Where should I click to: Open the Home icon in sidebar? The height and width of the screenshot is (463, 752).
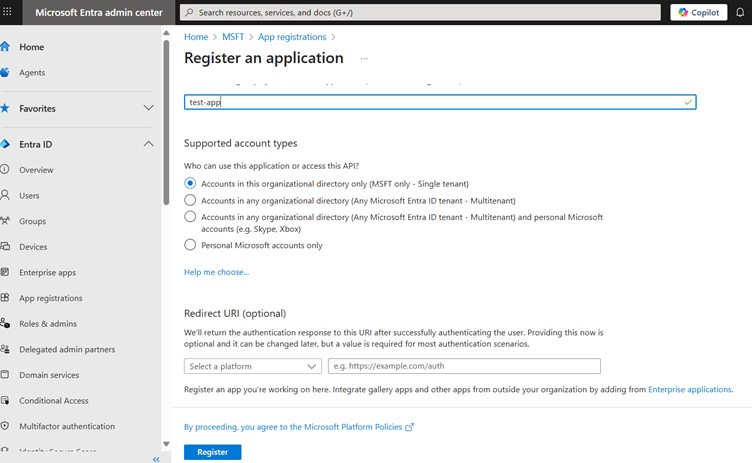point(5,47)
